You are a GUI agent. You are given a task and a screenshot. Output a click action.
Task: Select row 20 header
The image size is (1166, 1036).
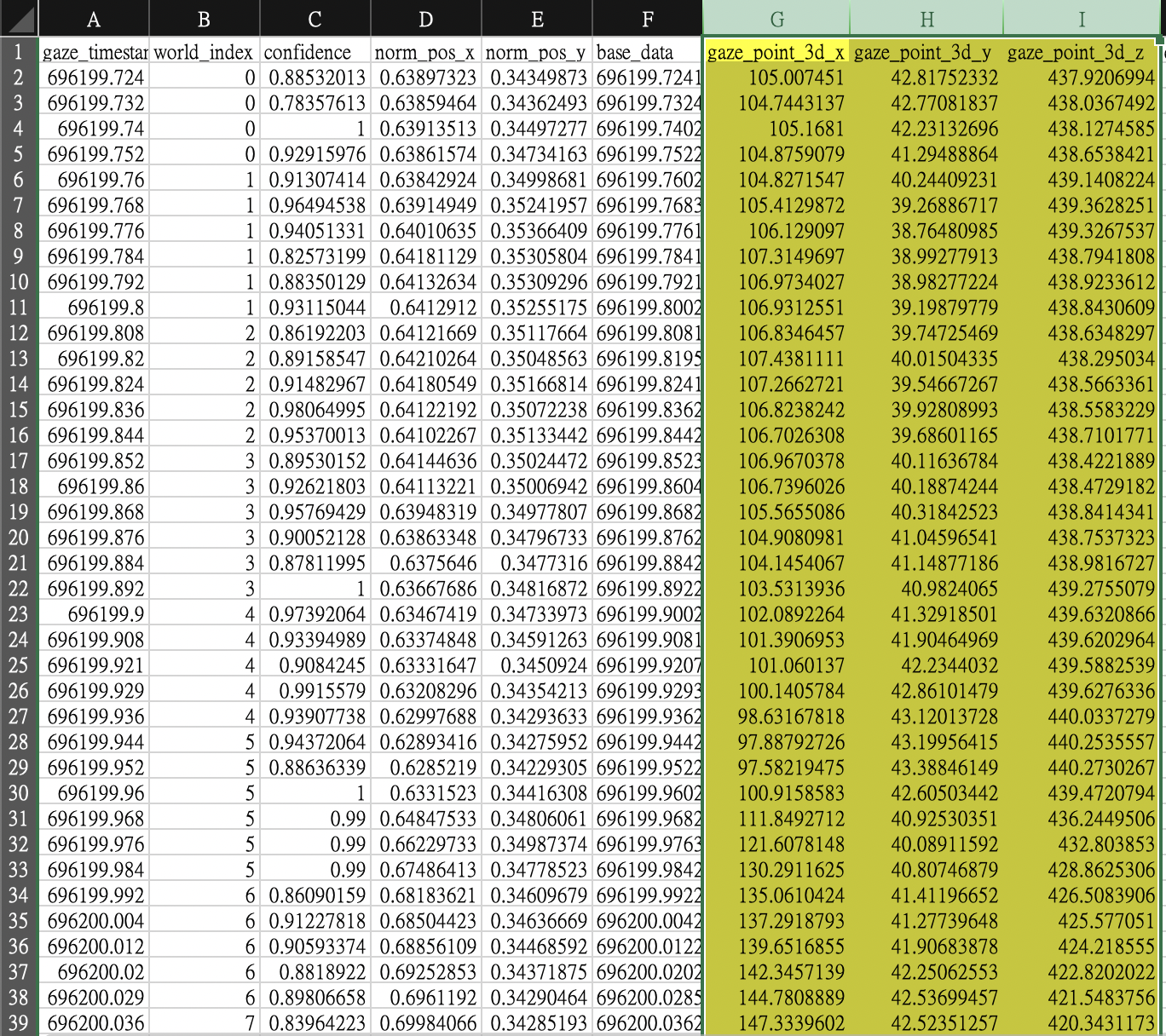19,538
